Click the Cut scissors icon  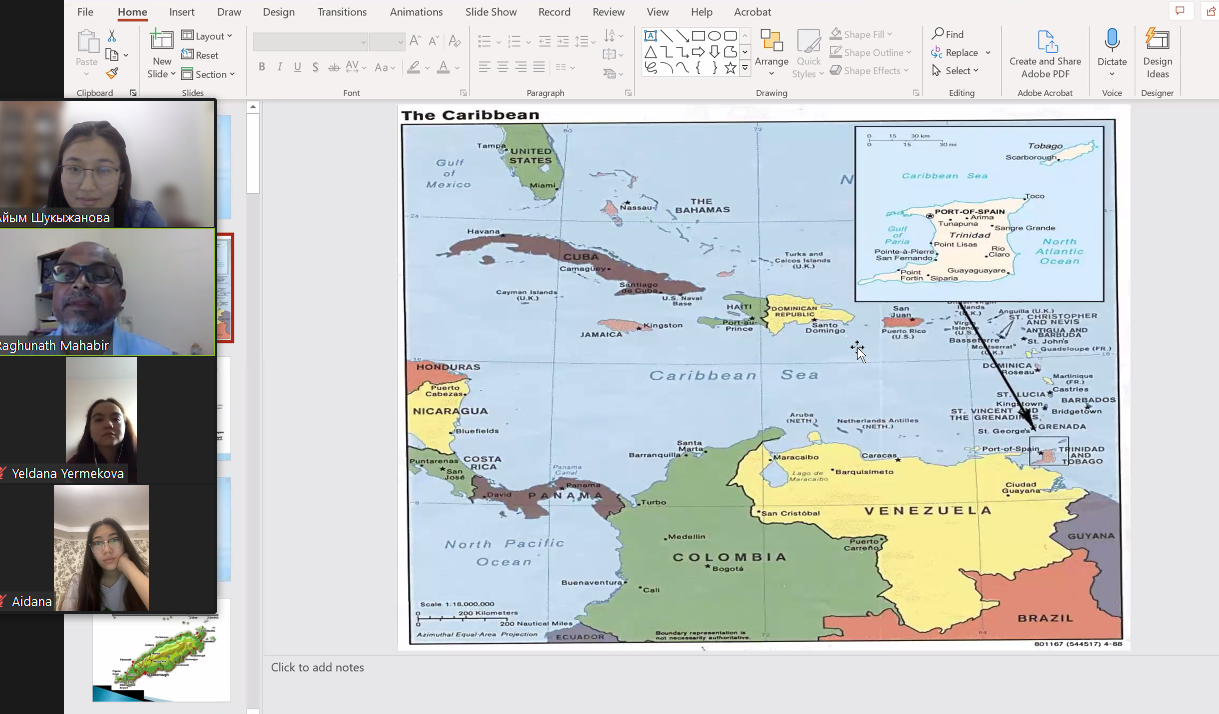[112, 37]
